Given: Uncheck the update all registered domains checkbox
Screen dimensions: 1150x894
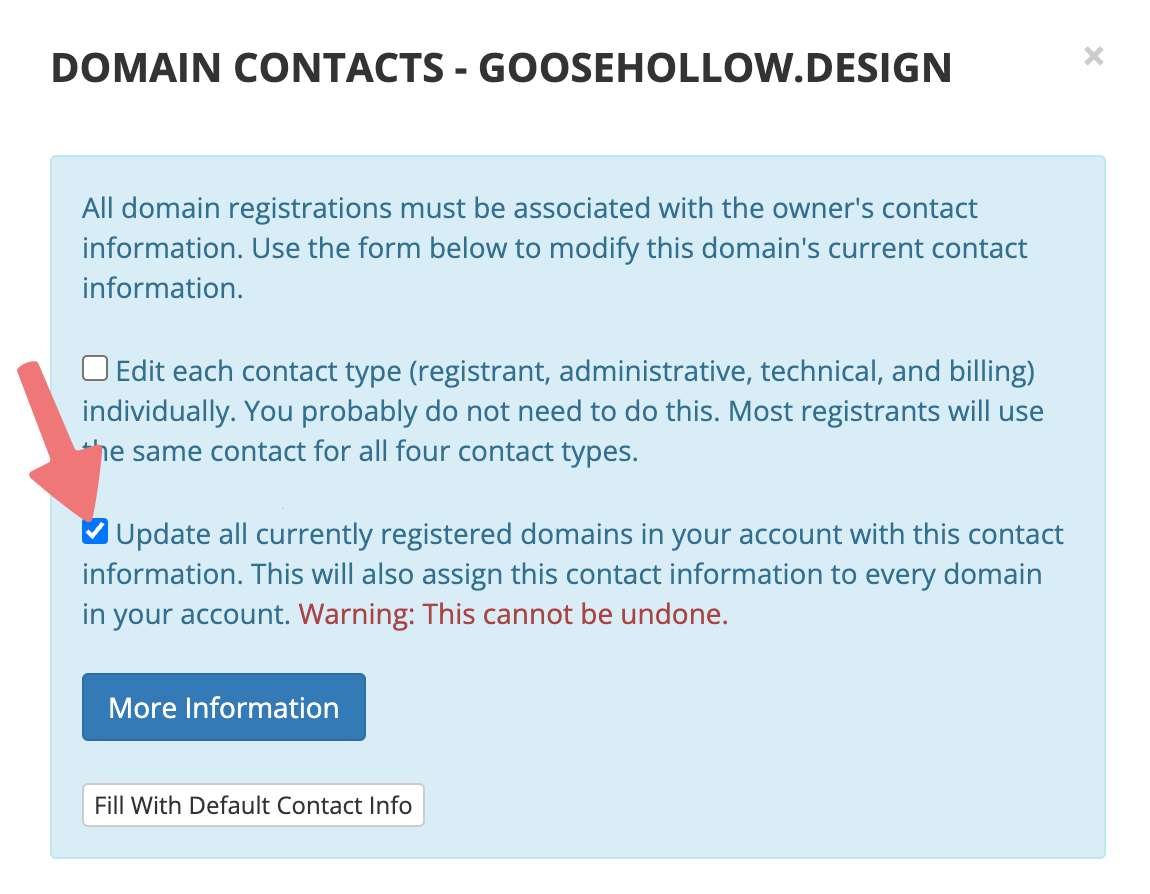Looking at the screenshot, I should tap(95, 532).
